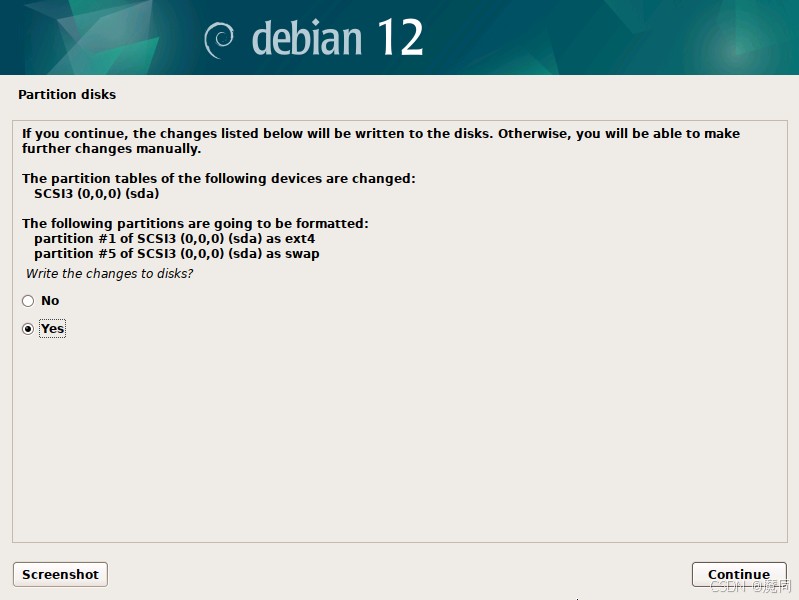Screen dimensions: 799x600
Task: Click the Debian swirl logo
Action: 219,41
